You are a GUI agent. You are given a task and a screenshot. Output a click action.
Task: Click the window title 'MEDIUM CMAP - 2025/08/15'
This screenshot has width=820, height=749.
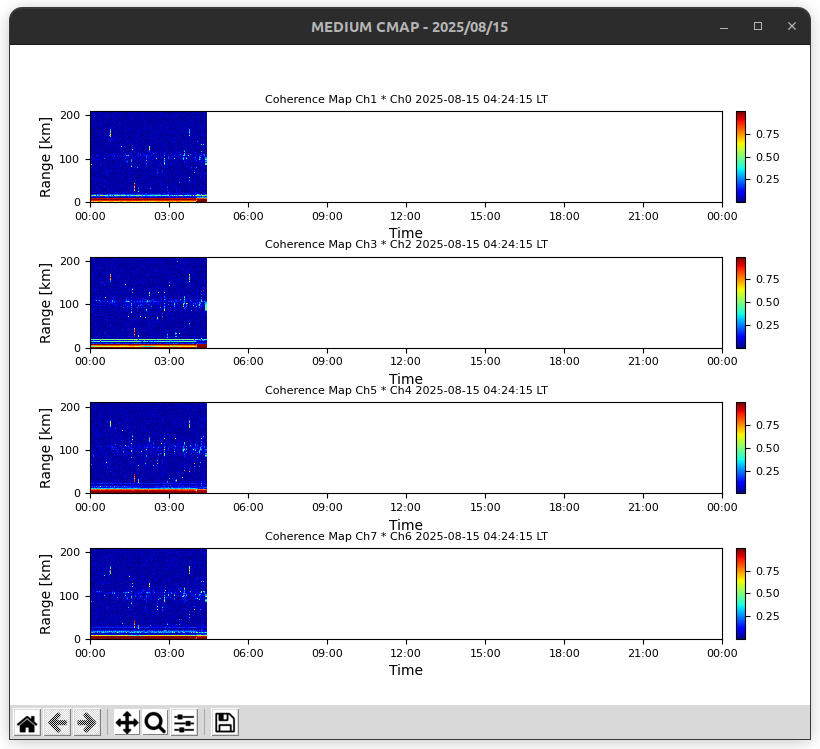pos(409,27)
